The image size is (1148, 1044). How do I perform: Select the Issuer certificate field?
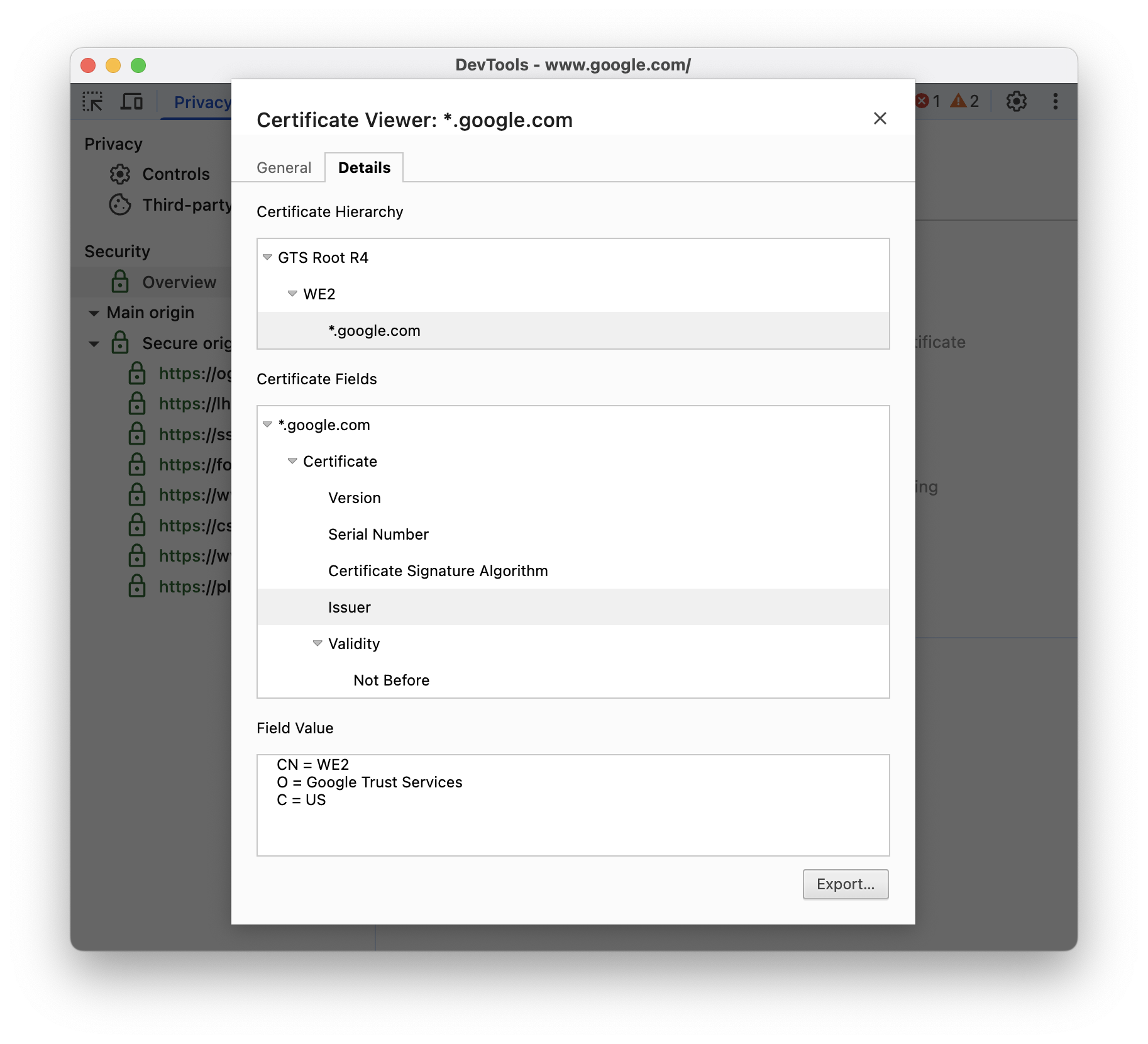point(350,607)
